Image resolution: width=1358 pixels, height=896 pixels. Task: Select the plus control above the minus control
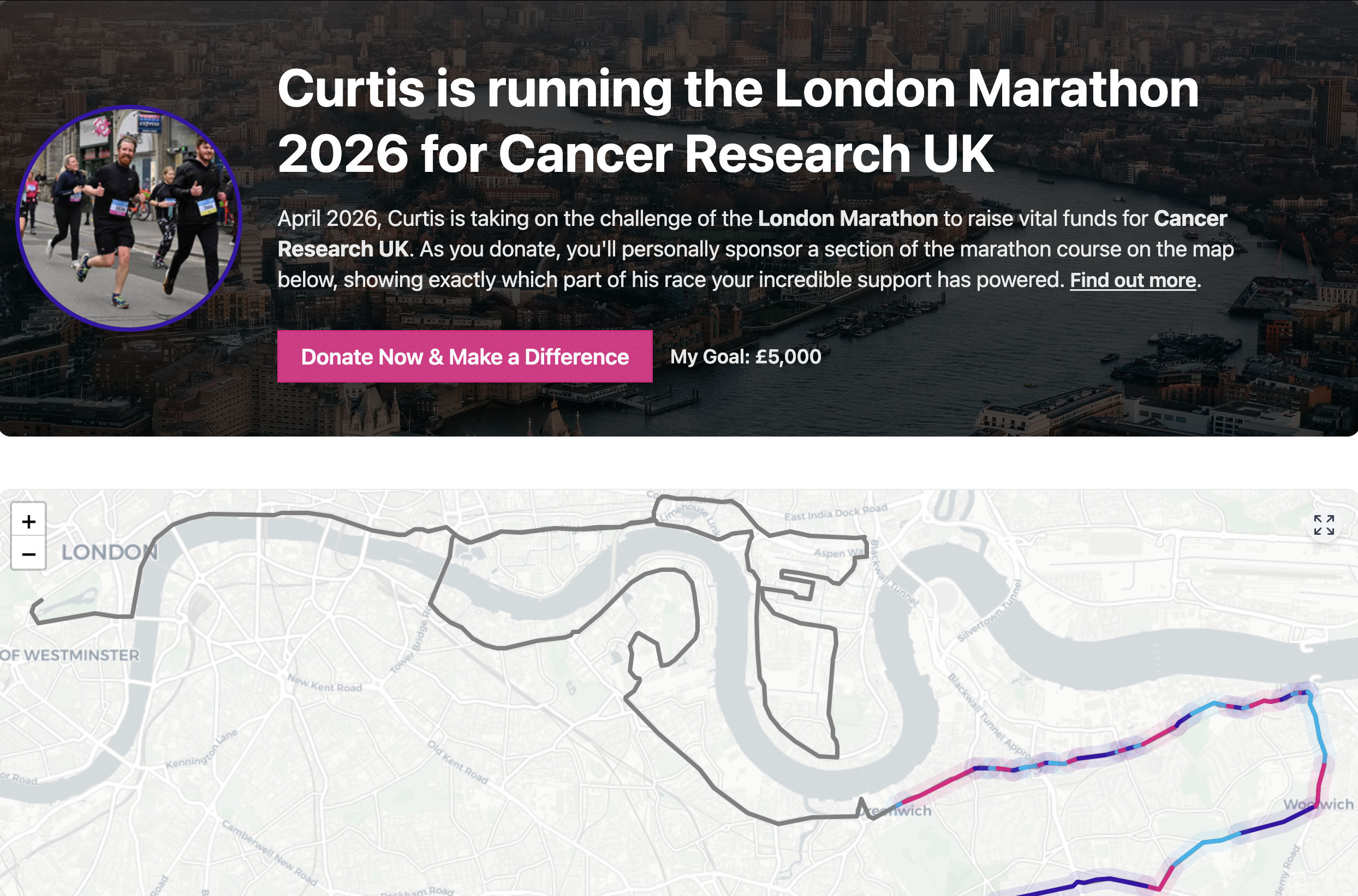28,523
